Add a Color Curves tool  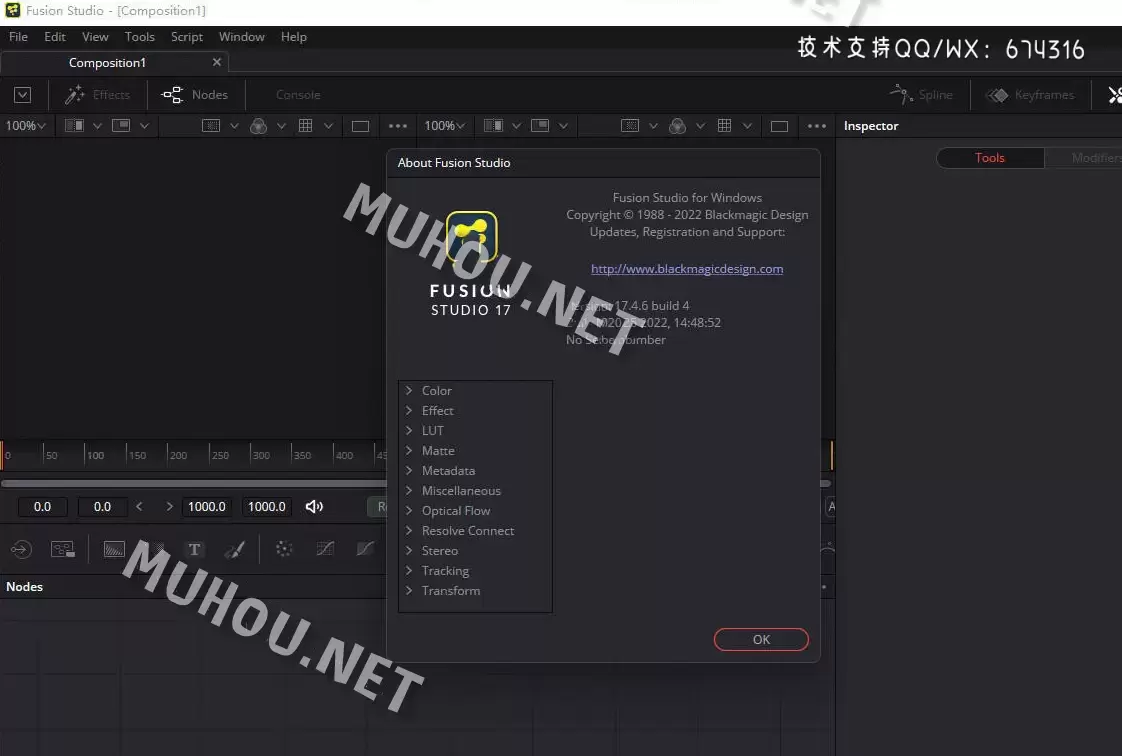point(325,549)
